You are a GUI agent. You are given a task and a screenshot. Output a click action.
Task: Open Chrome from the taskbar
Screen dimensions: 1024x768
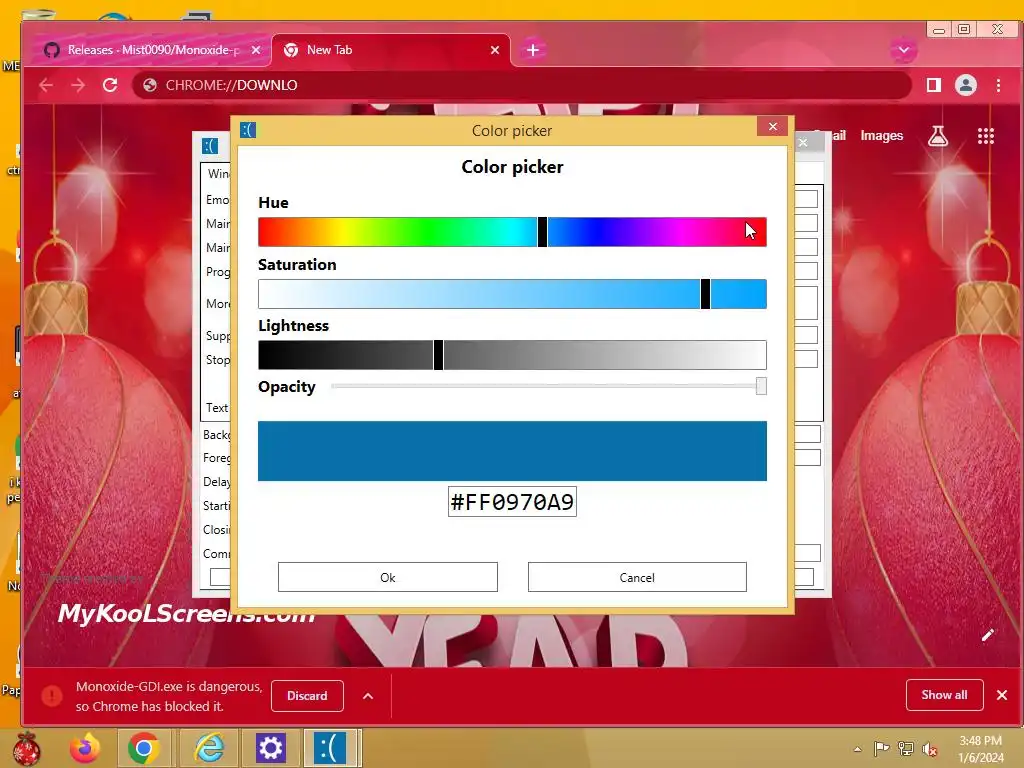pos(144,748)
